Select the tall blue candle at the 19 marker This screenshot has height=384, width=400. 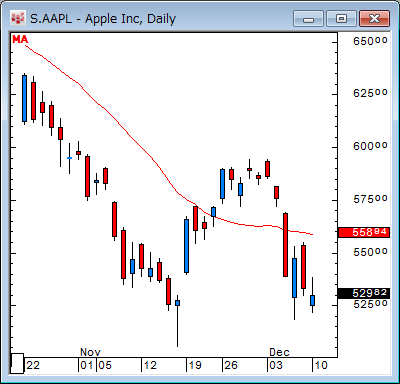click(186, 246)
